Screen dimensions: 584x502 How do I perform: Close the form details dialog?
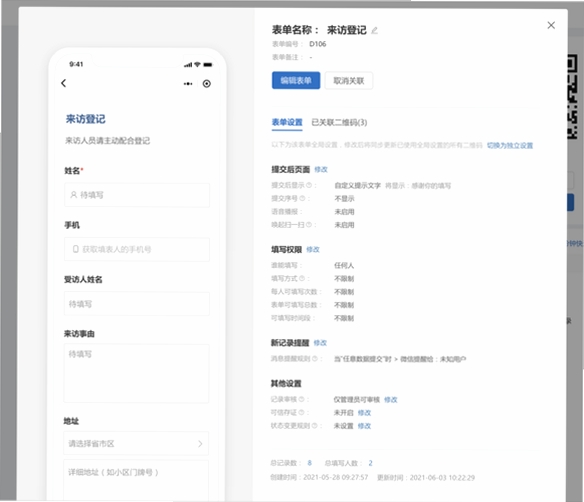[551, 25]
